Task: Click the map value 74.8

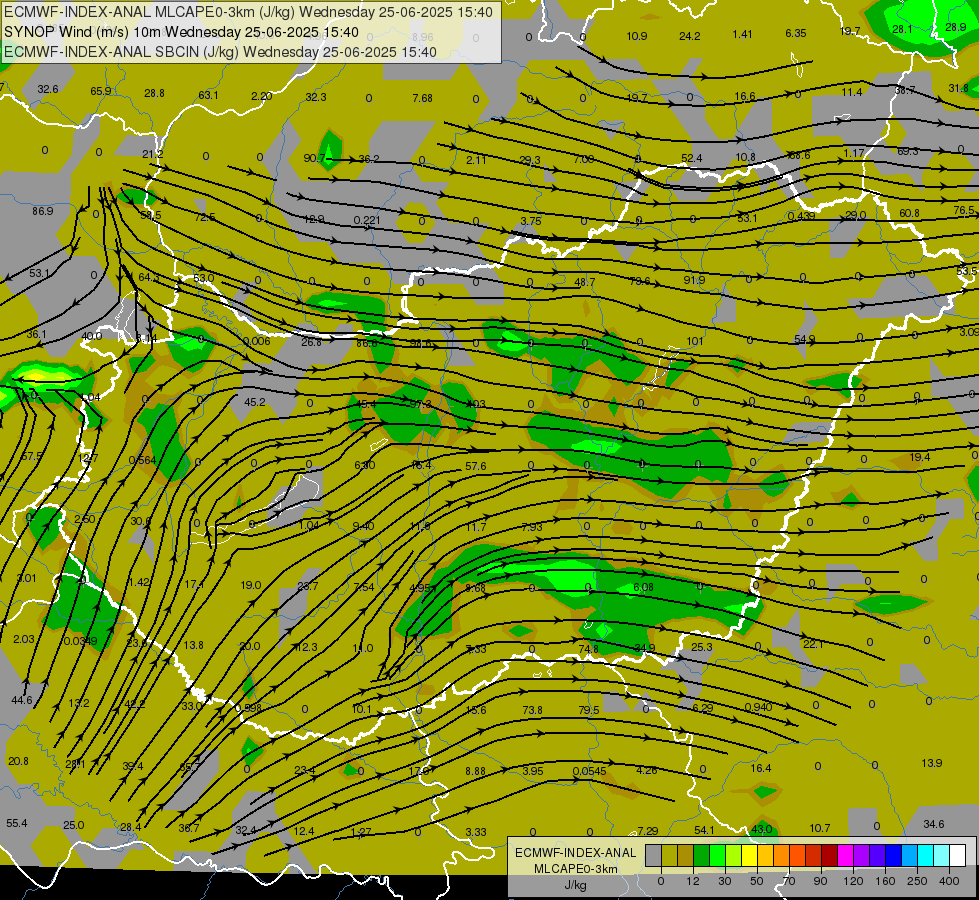Action: click(x=589, y=649)
